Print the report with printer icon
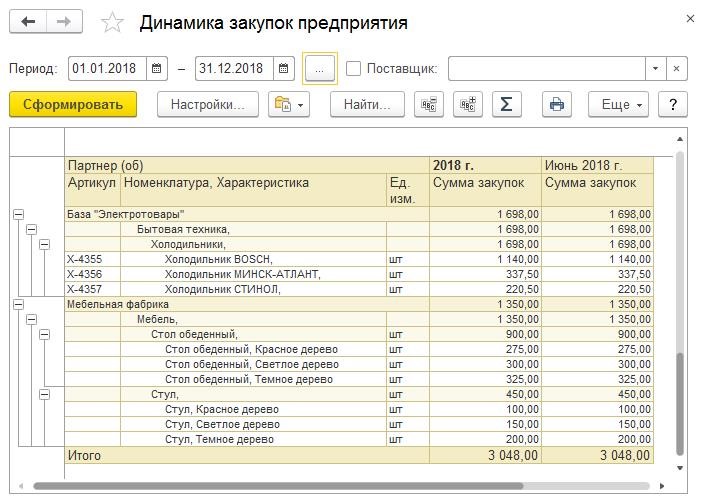 click(556, 104)
